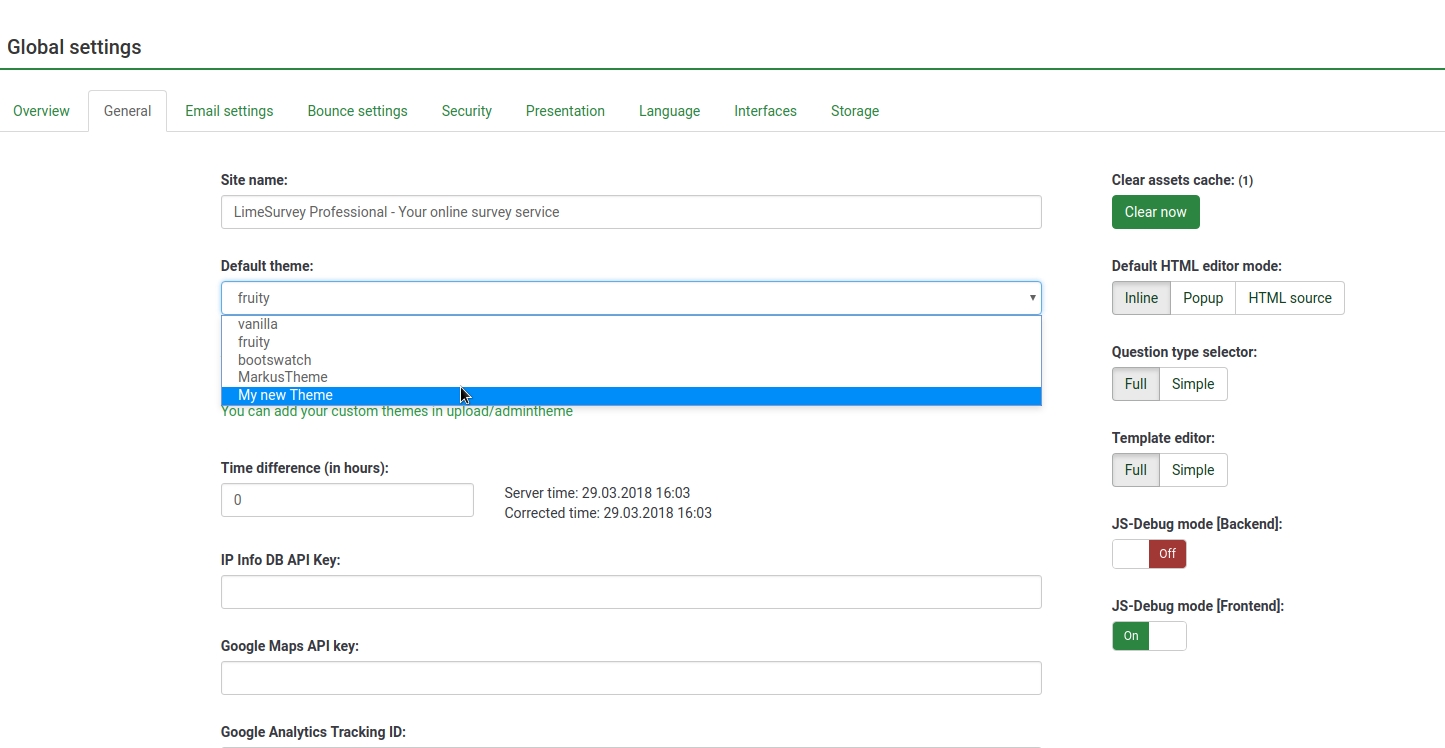This screenshot has height=748, width=1445.
Task: Open the Email settings tab
Action: point(229,111)
